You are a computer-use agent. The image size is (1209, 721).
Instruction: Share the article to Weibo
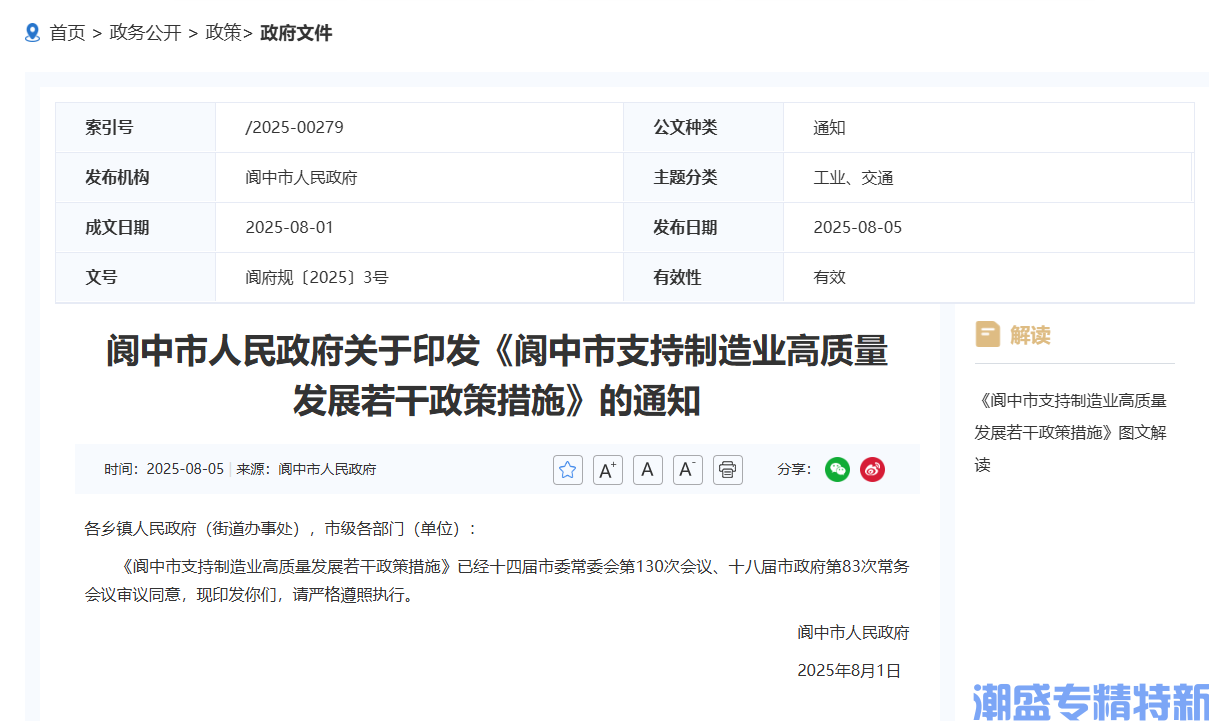pos(872,469)
